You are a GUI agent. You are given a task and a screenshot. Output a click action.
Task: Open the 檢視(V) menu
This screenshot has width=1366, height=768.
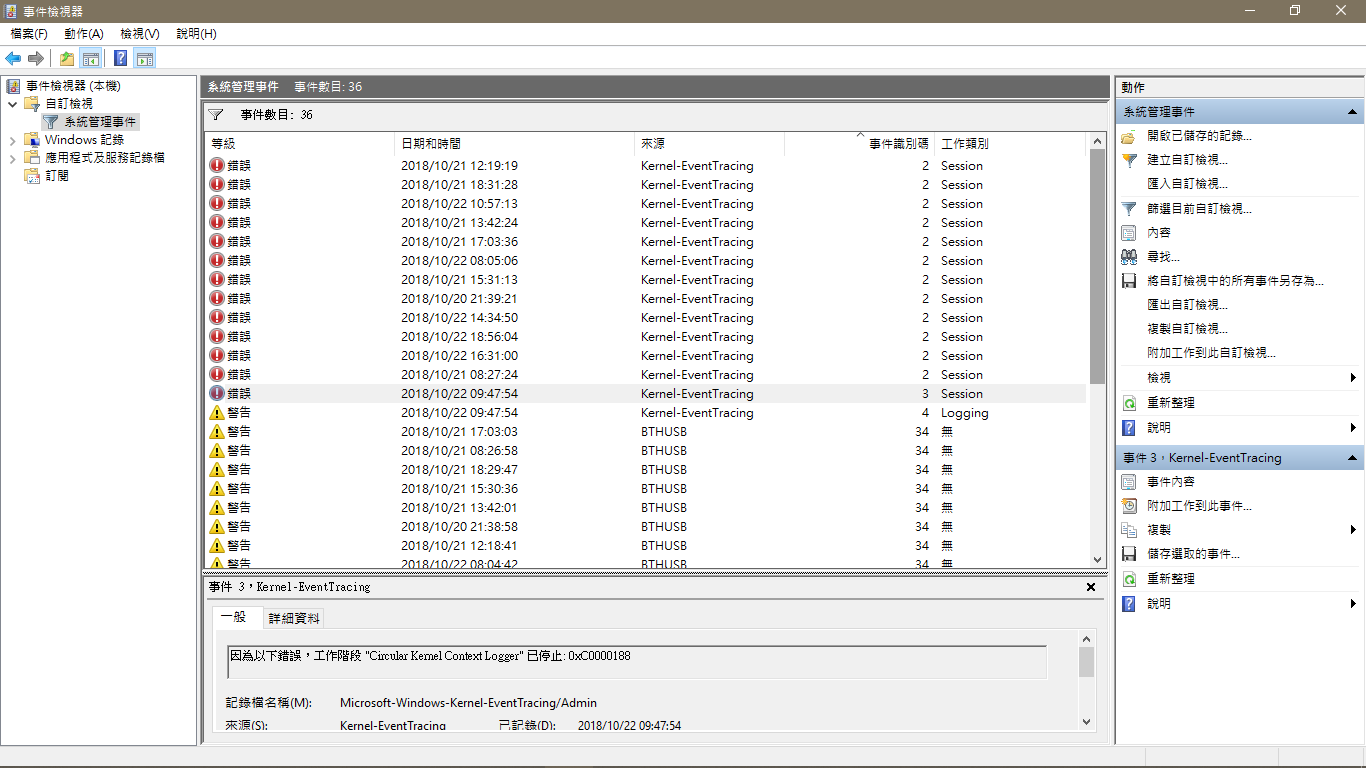click(x=140, y=34)
